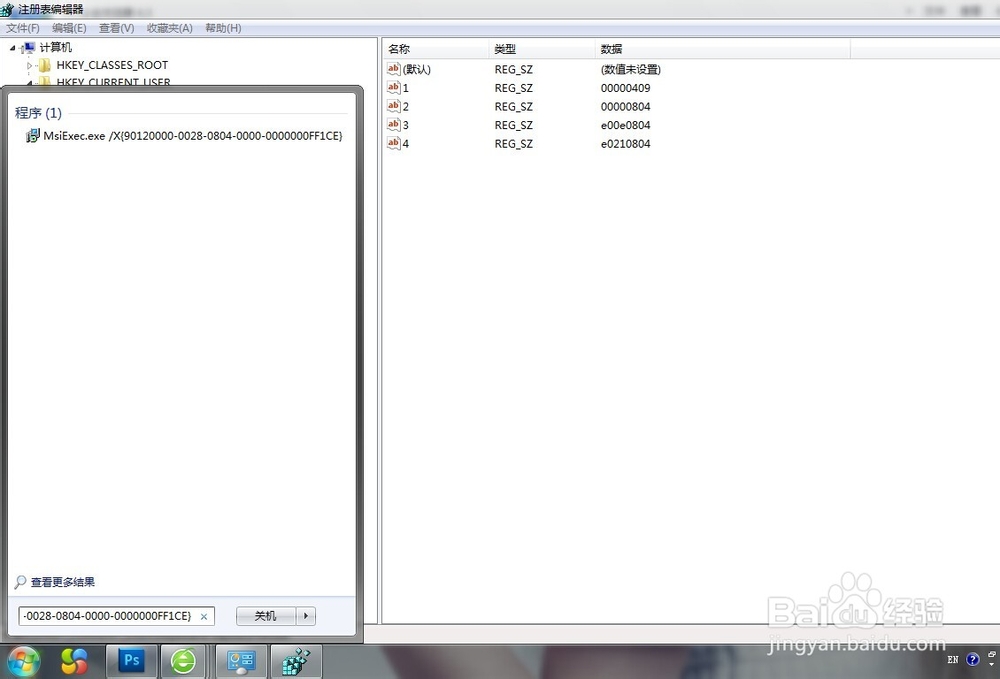Sort by the 名称 column header
Viewport: 1000px width, 679px height.
click(436, 49)
